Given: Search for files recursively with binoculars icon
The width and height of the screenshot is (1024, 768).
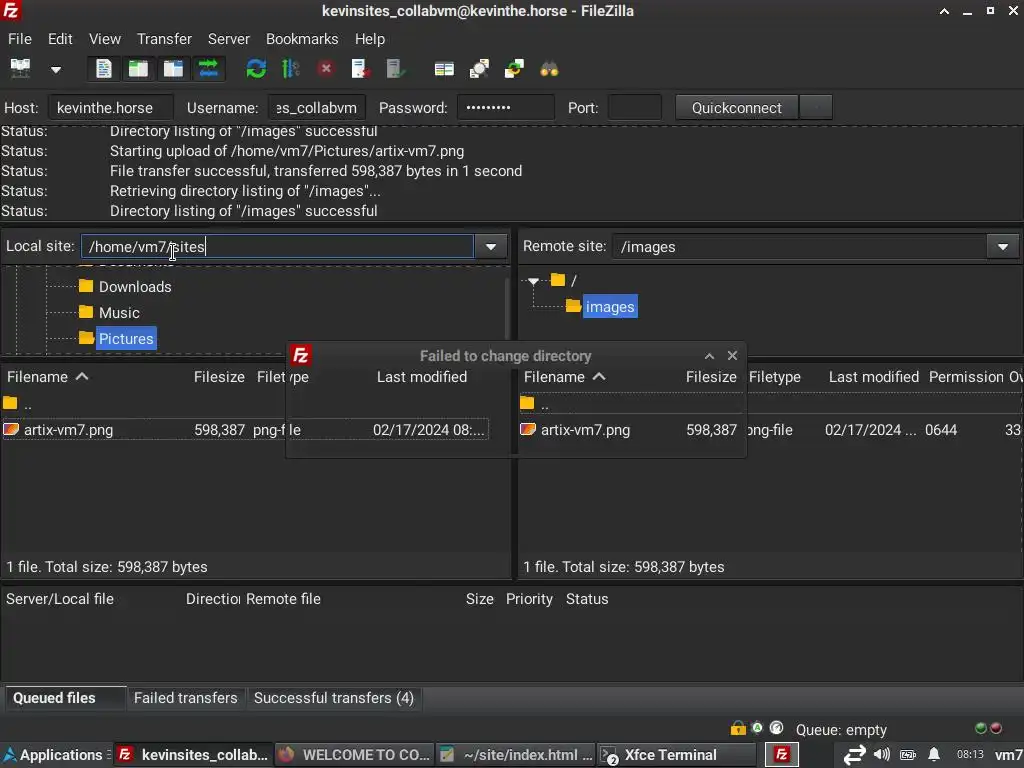Looking at the screenshot, I should point(549,69).
